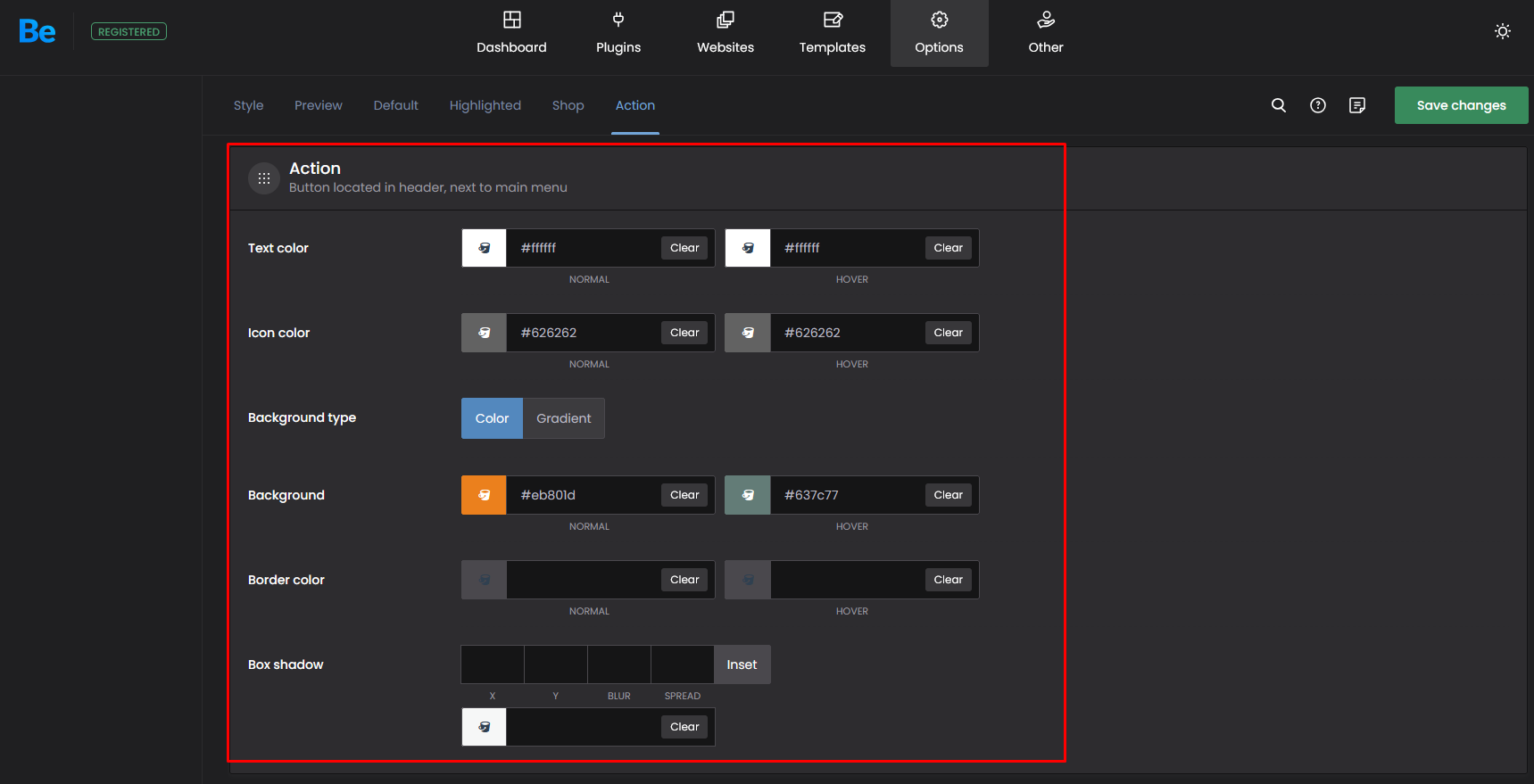Toggle the light/dark mode sun icon
This screenshot has height=784, width=1534.
click(x=1503, y=31)
